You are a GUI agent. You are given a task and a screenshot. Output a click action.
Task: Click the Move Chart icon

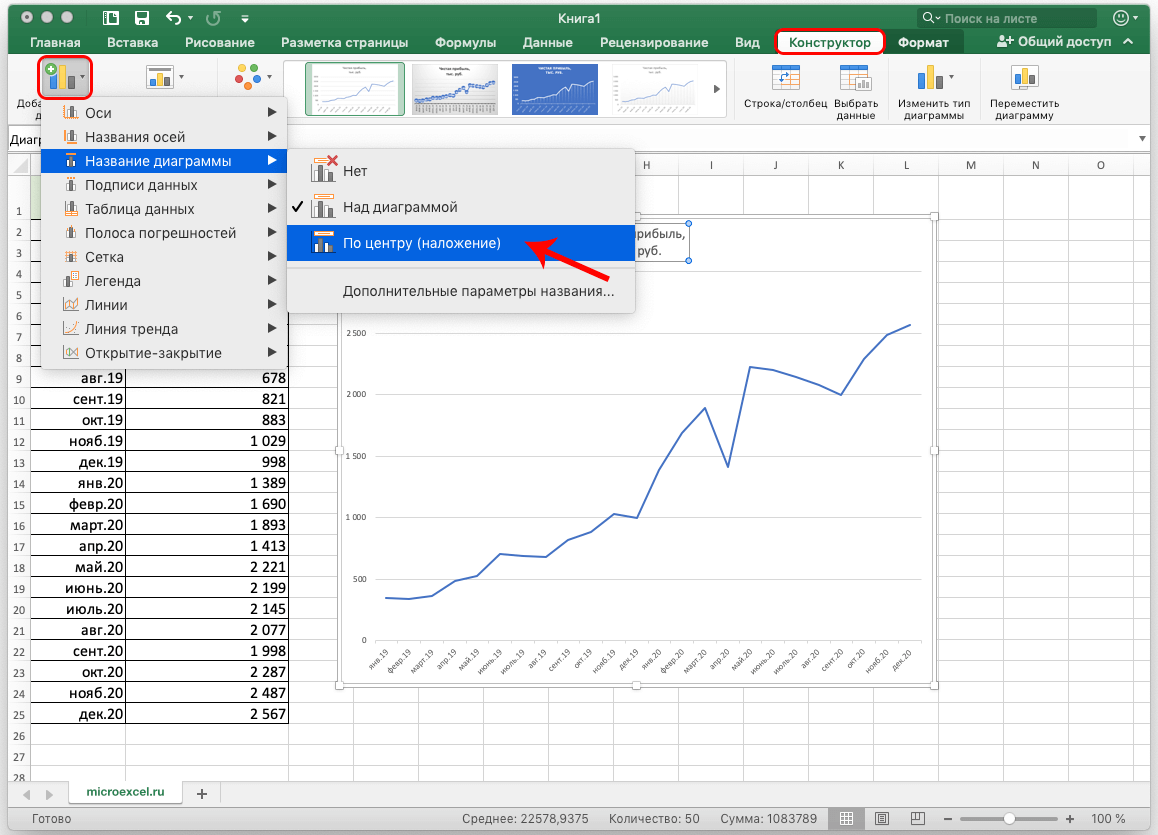(1024, 78)
